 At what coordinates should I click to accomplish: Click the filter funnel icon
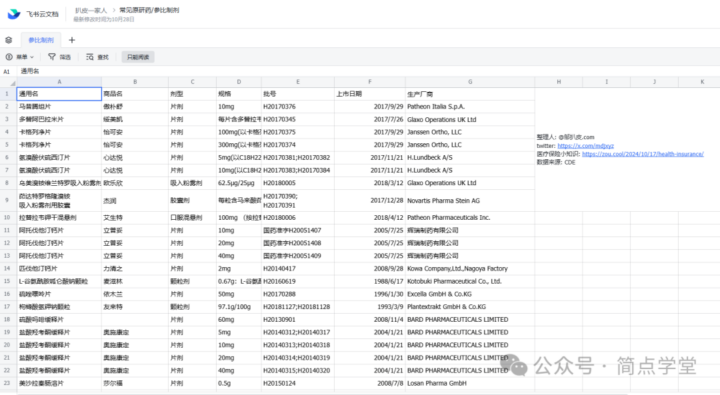pos(52,57)
